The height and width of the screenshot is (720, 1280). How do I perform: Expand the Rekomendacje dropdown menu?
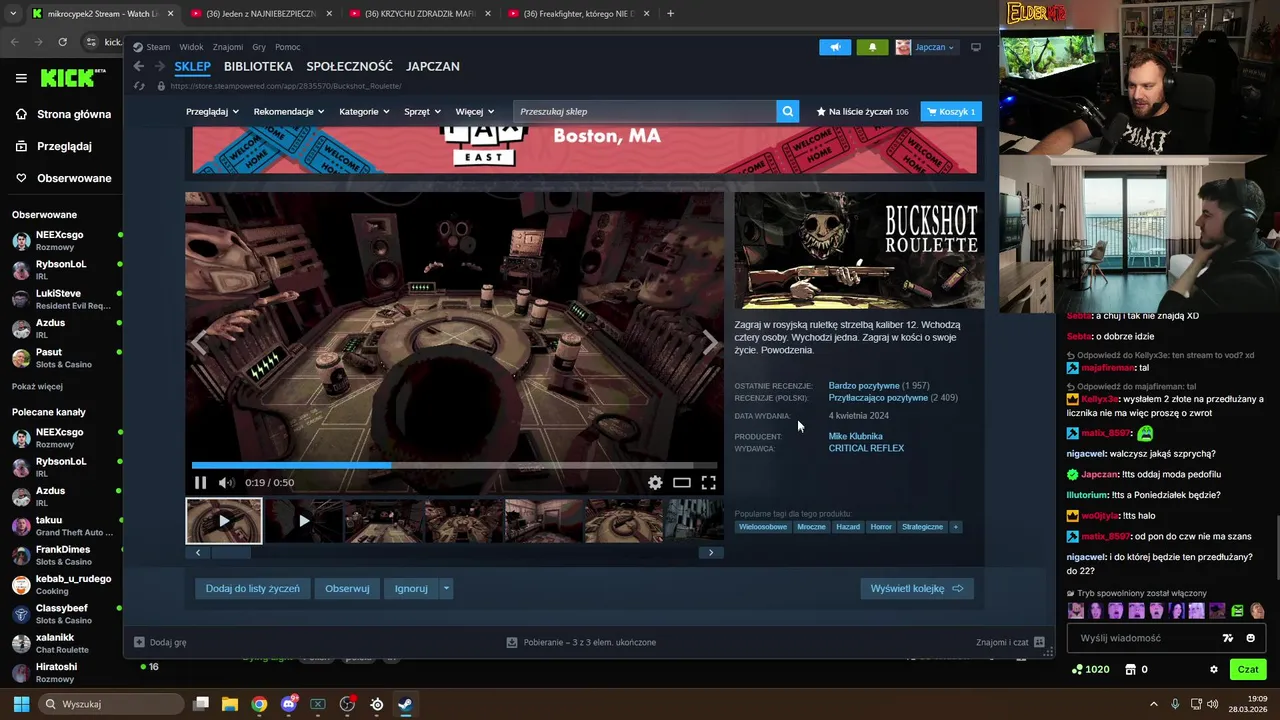point(289,111)
